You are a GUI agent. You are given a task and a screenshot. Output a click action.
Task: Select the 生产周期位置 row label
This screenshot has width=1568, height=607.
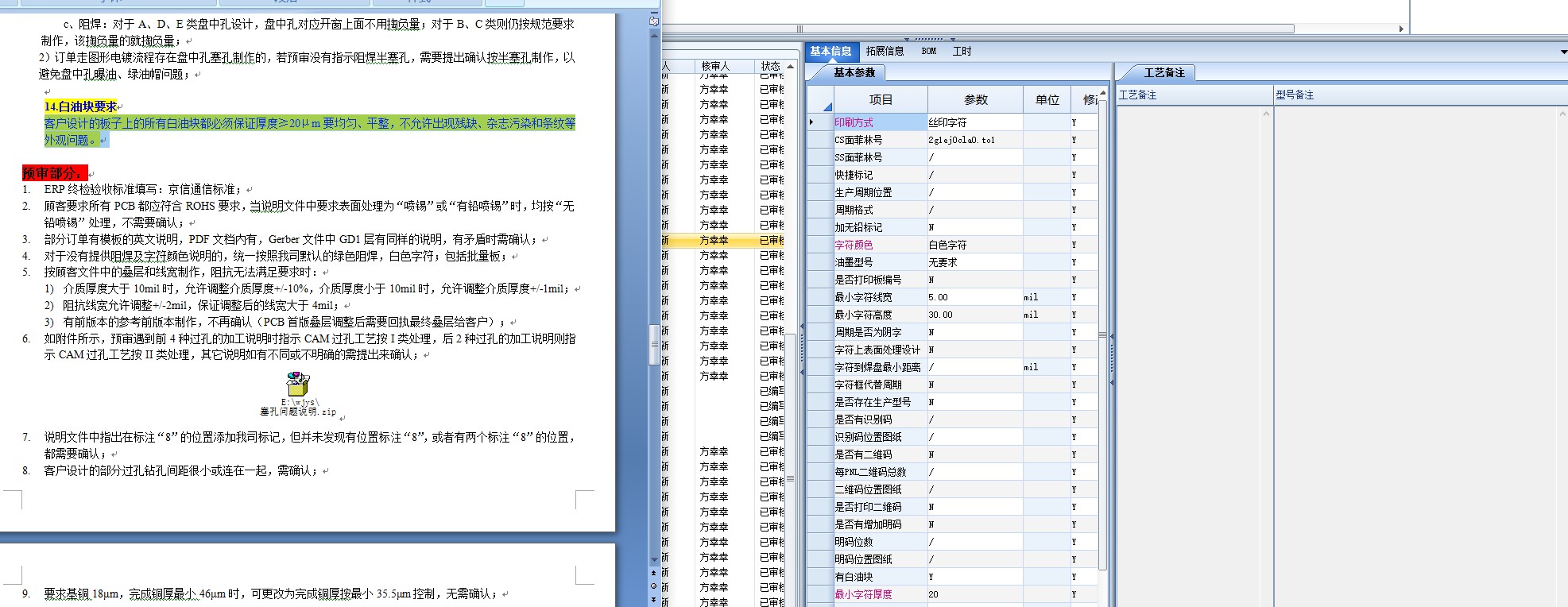[x=880, y=192]
